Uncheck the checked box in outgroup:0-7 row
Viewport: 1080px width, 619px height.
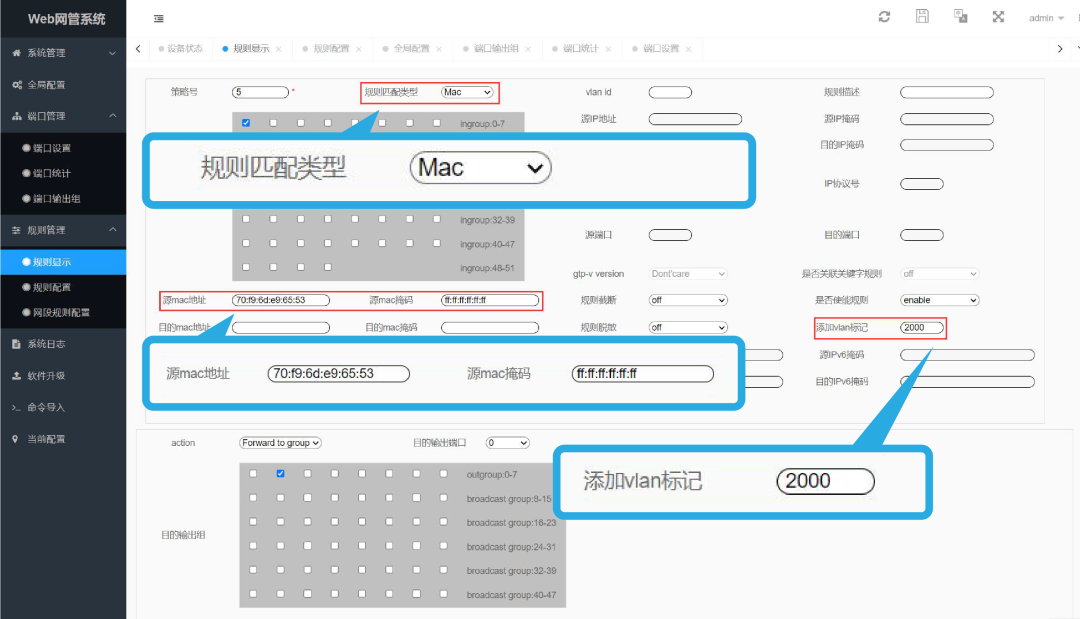click(x=280, y=474)
